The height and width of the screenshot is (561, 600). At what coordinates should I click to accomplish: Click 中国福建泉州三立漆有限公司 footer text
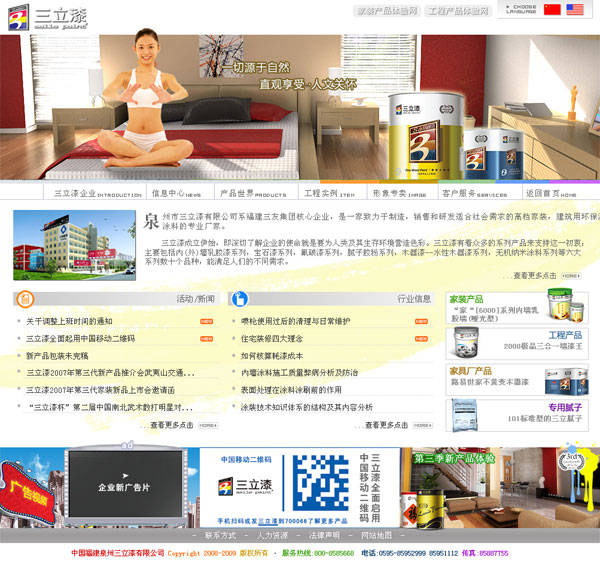(x=118, y=553)
